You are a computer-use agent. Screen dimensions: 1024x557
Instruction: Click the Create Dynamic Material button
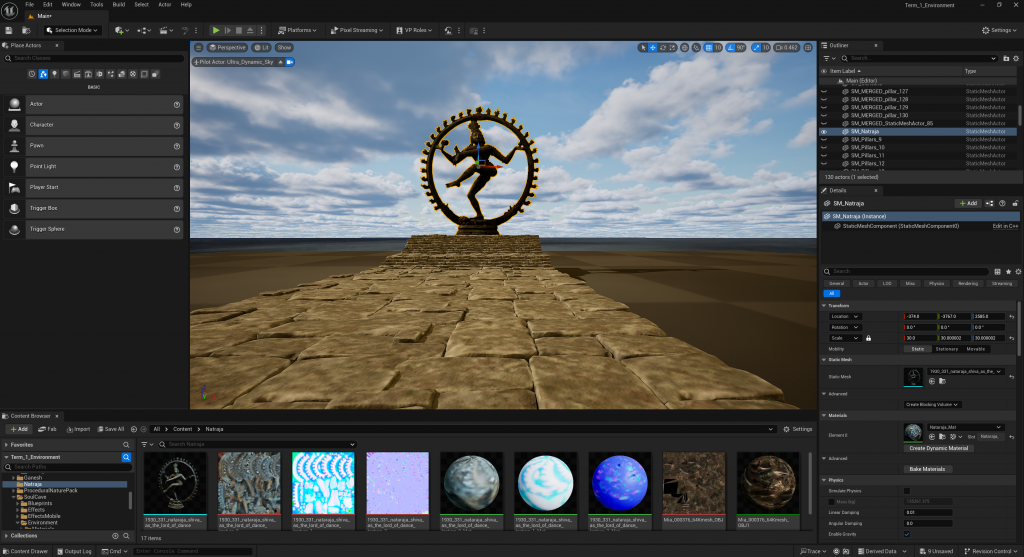click(938, 448)
